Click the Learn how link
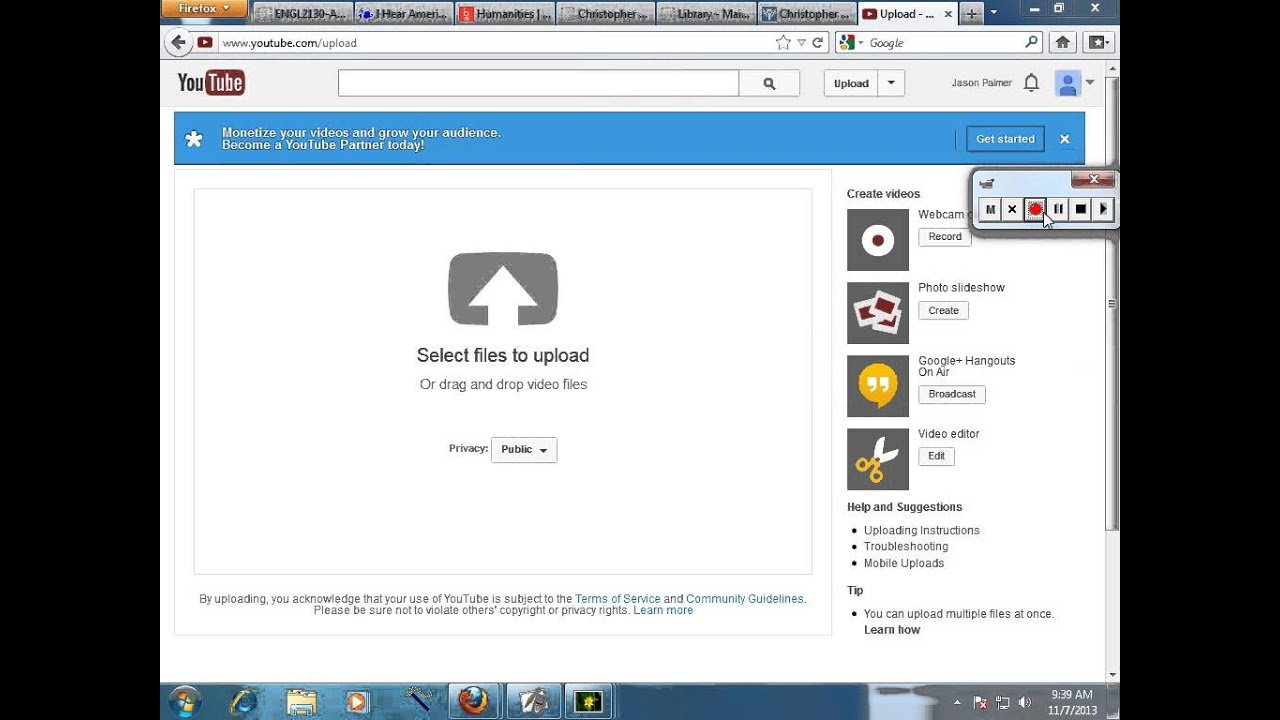Screen dimensions: 1280x720 (x=892, y=630)
